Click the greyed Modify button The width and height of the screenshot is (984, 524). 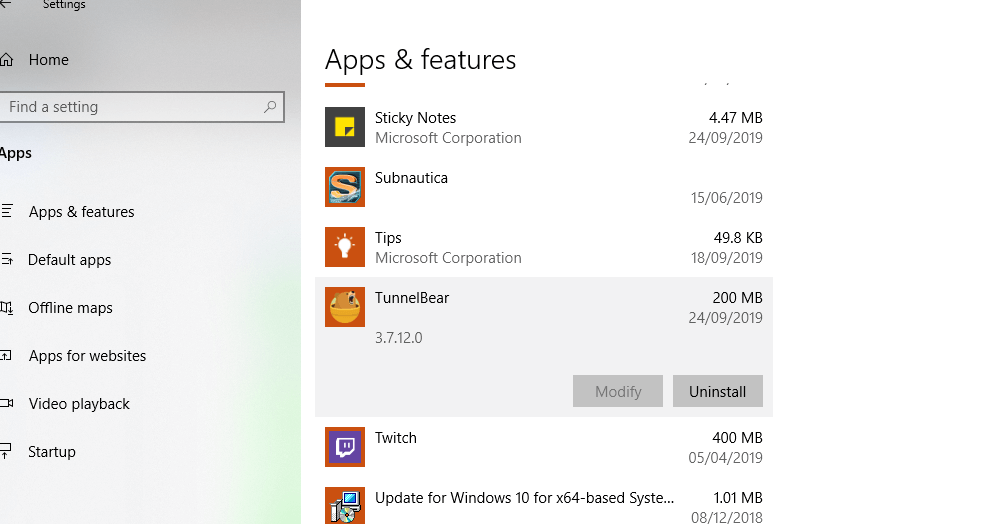(618, 391)
